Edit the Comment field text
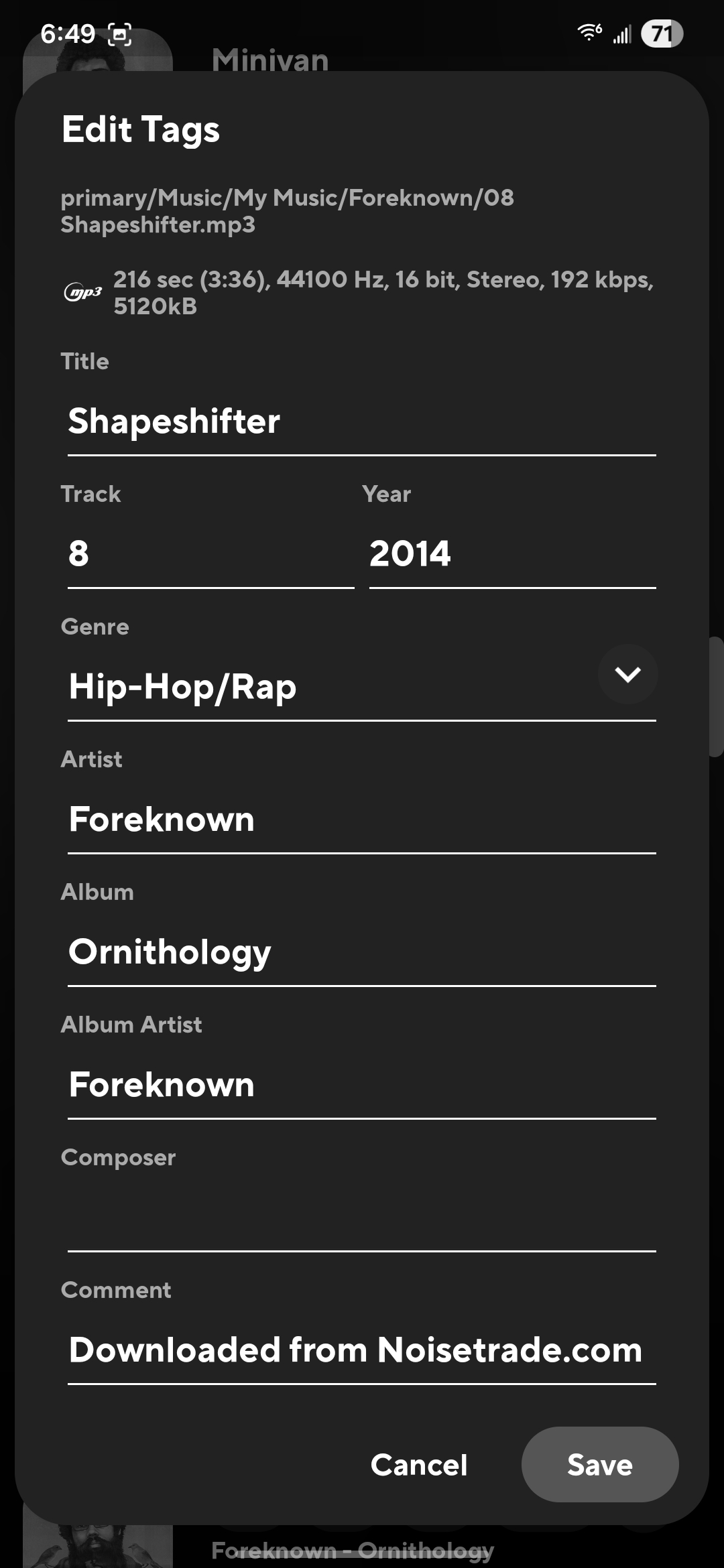This screenshot has width=724, height=1568. [361, 1351]
